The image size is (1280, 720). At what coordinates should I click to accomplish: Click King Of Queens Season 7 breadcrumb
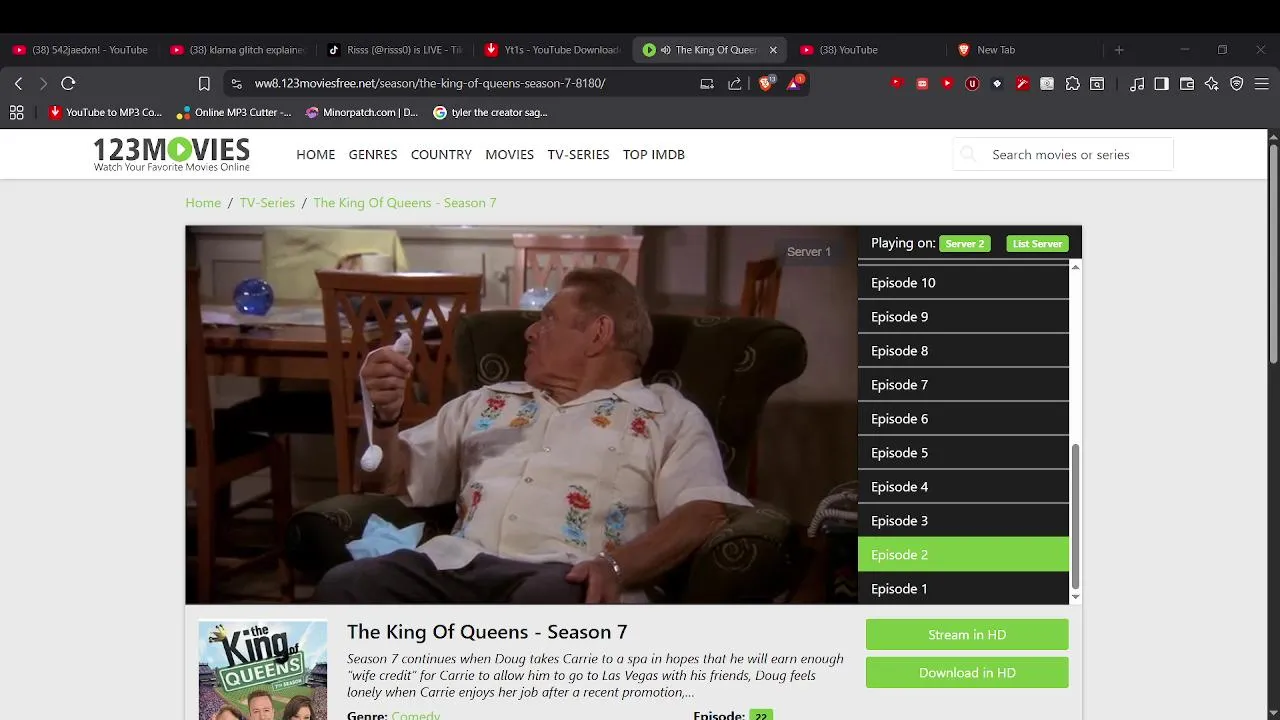pos(405,203)
